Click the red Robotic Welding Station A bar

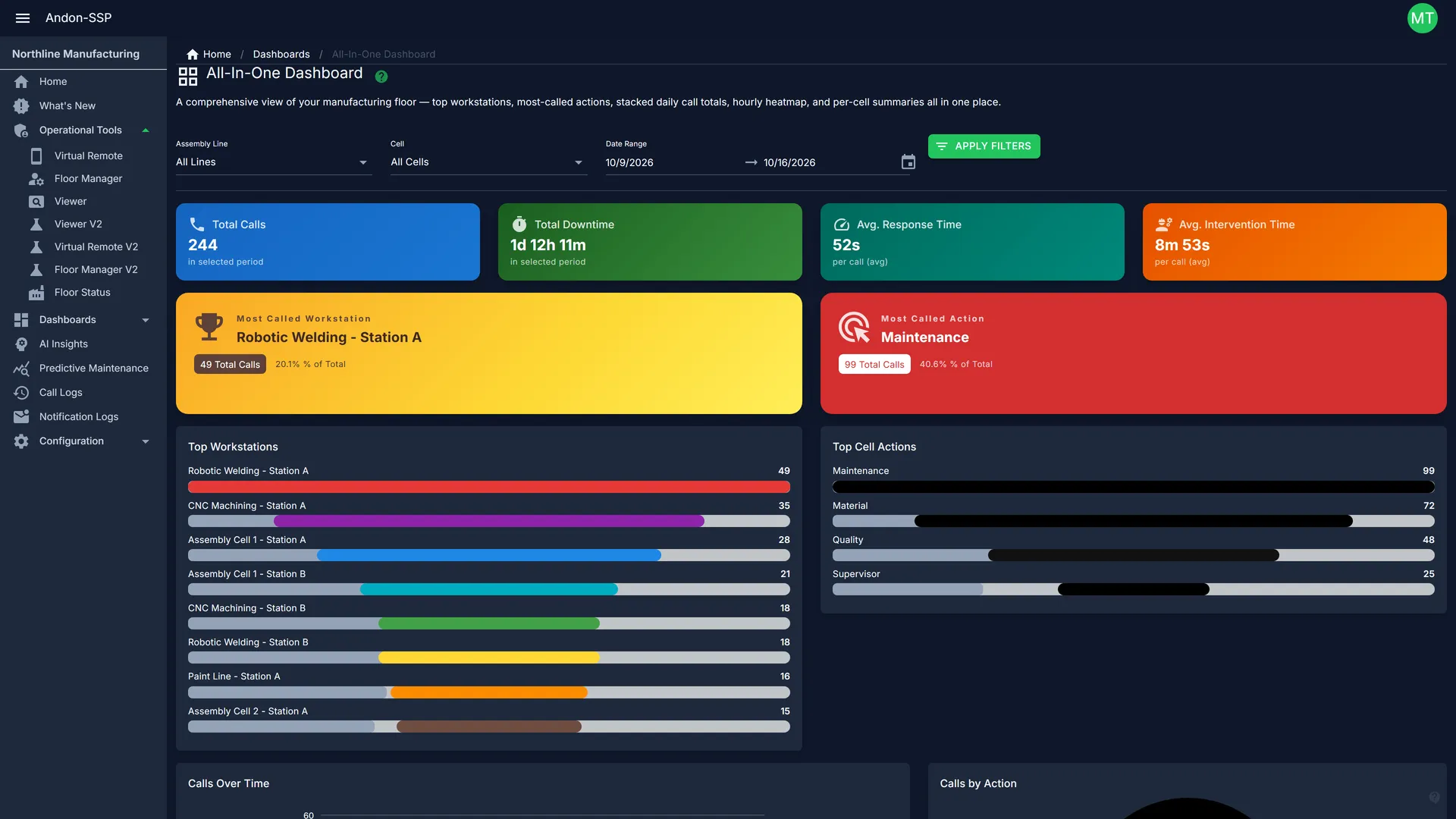coord(489,487)
